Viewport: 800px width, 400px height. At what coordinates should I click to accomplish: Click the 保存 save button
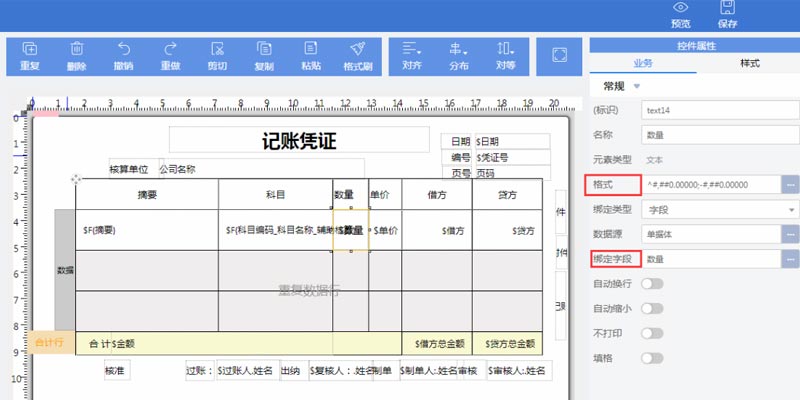(x=728, y=14)
